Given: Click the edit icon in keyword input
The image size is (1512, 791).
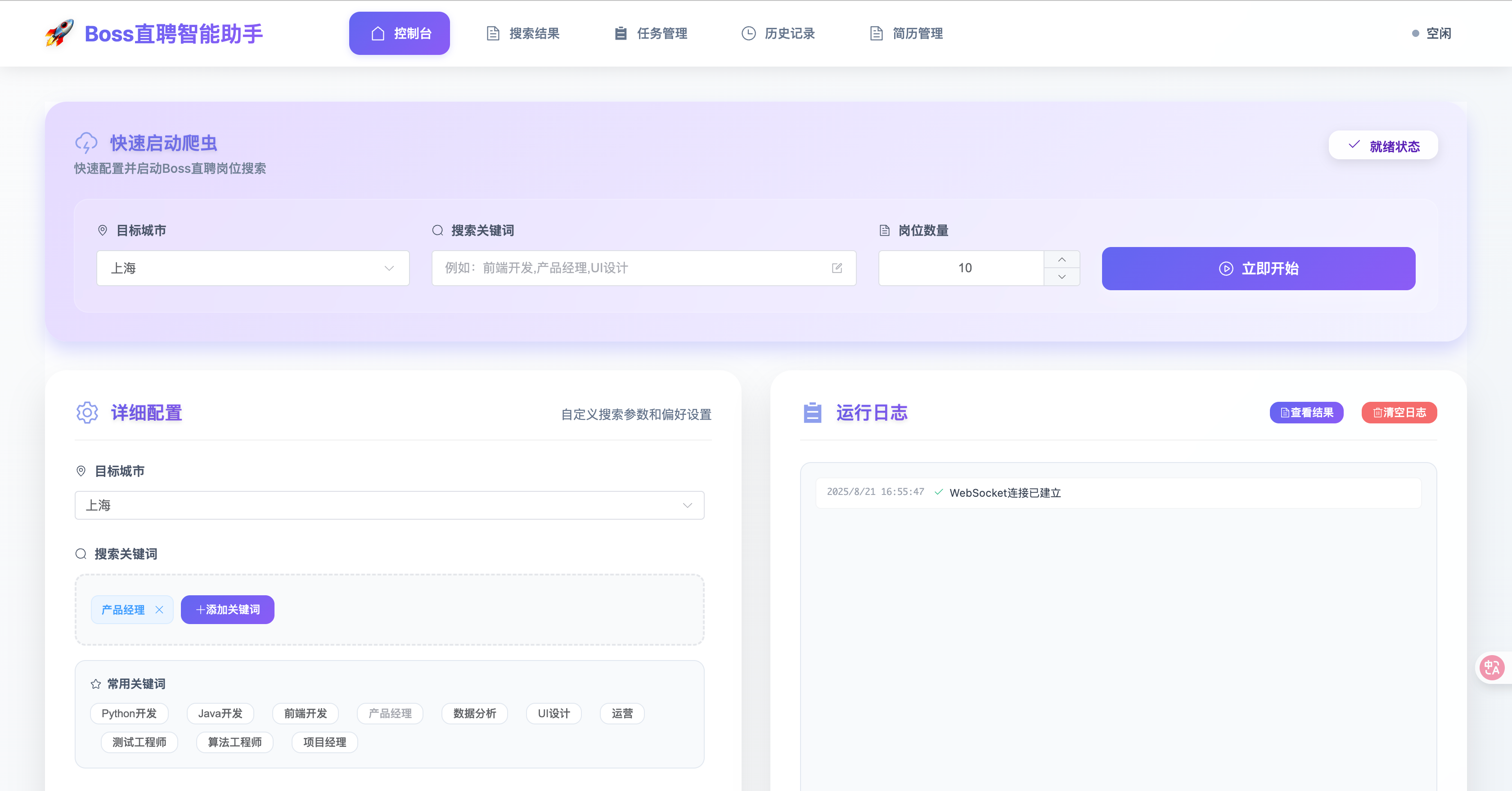Looking at the screenshot, I should click(x=837, y=268).
